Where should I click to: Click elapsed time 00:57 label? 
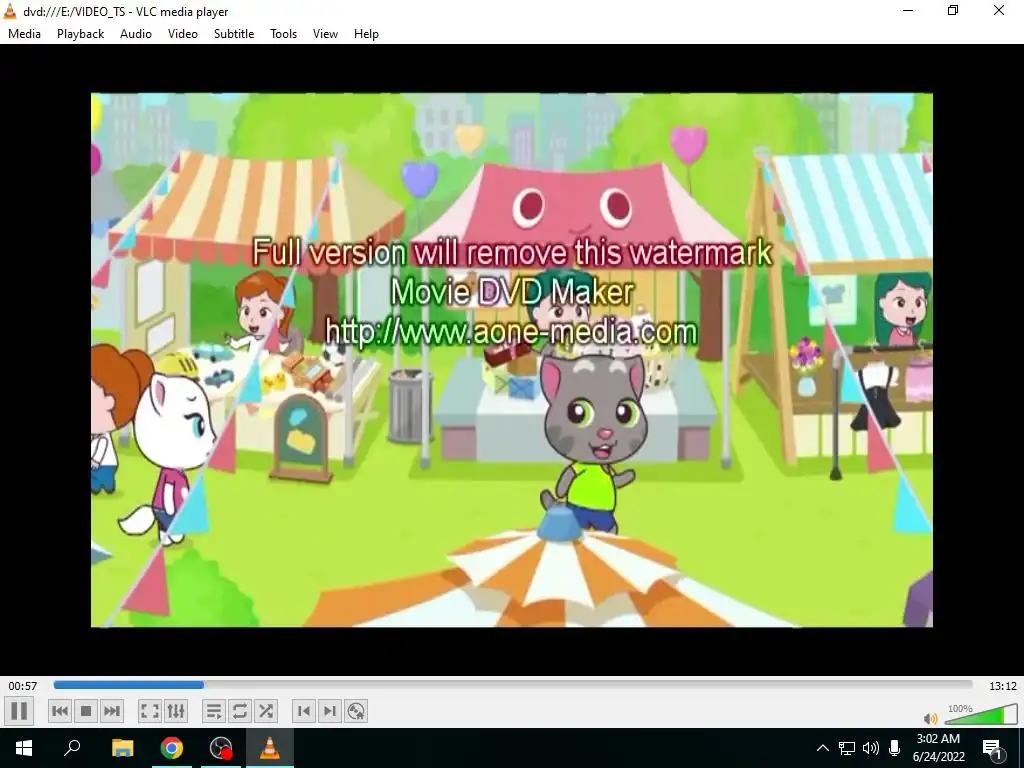tap(23, 686)
